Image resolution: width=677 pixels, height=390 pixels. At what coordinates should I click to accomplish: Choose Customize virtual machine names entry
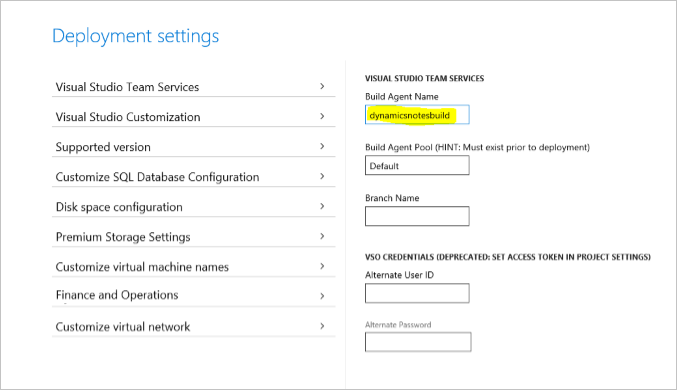(x=193, y=266)
